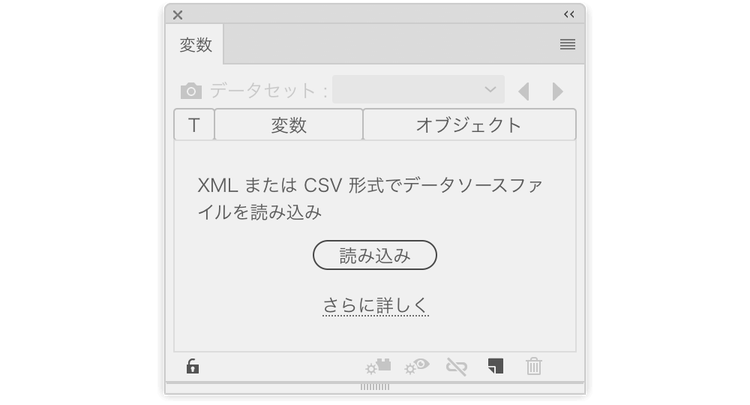The width and height of the screenshot is (750, 405).
Task: Click the 読み込み import button
Action: point(375,255)
